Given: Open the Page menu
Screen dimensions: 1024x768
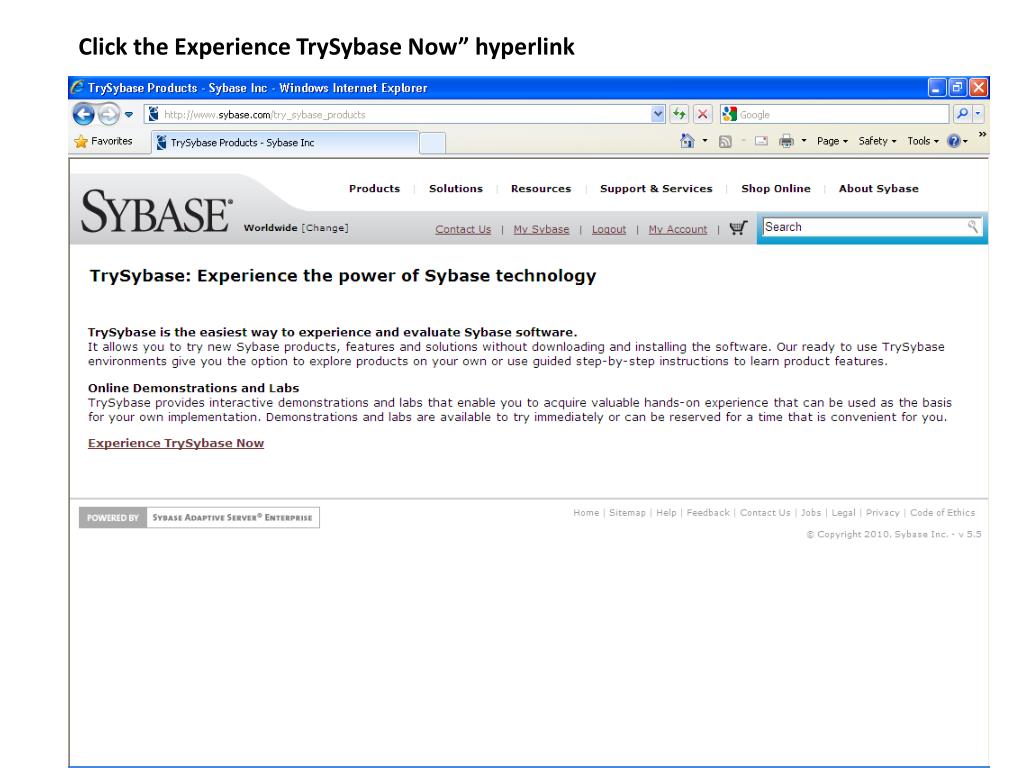Looking at the screenshot, I should coord(832,141).
